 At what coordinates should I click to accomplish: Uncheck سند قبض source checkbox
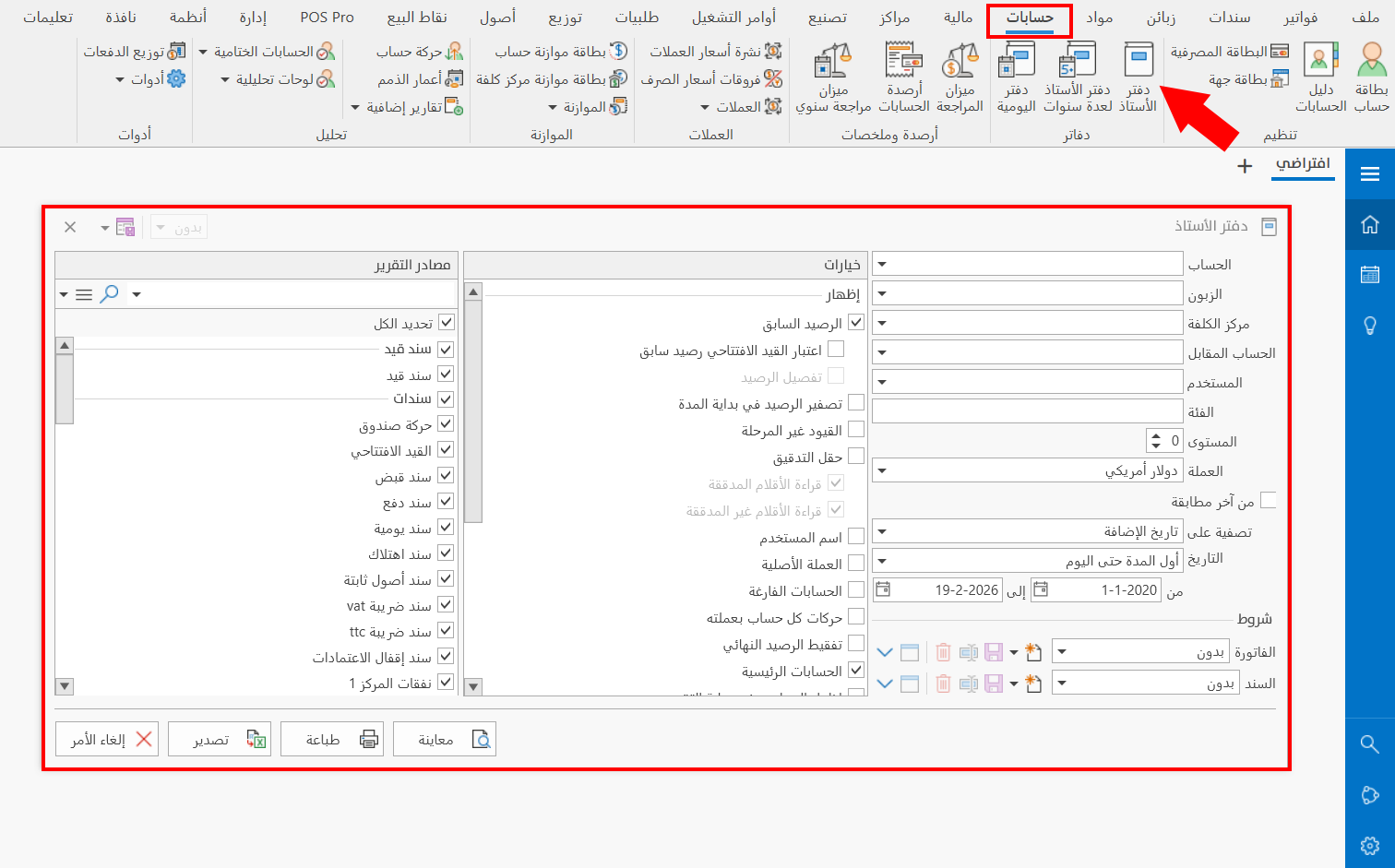click(446, 476)
